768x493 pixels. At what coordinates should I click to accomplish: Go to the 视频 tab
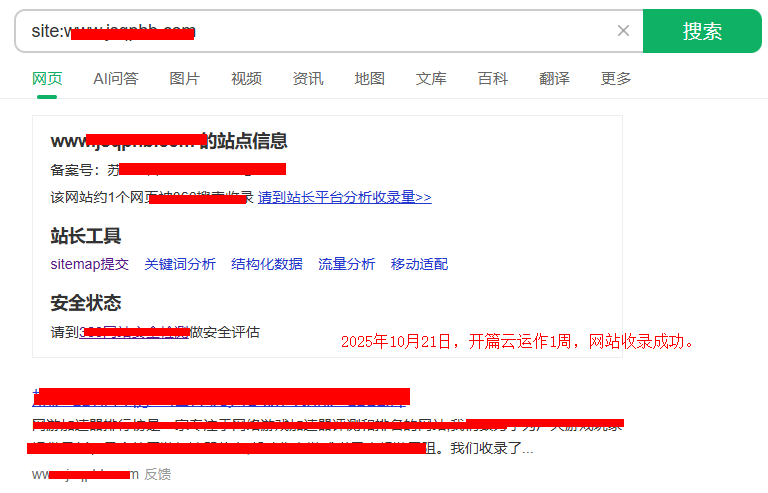point(246,78)
